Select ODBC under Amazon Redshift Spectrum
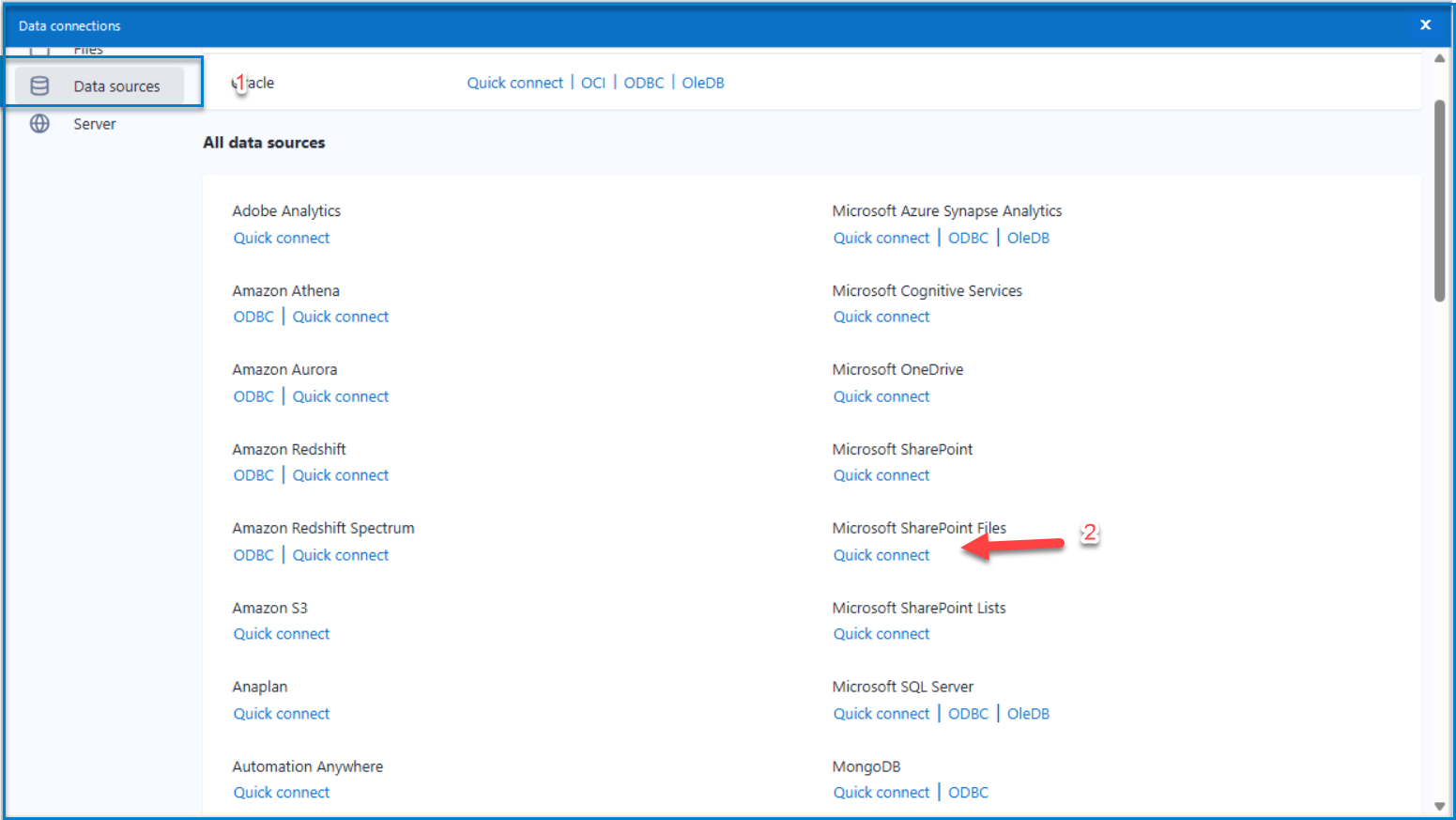 [x=253, y=555]
